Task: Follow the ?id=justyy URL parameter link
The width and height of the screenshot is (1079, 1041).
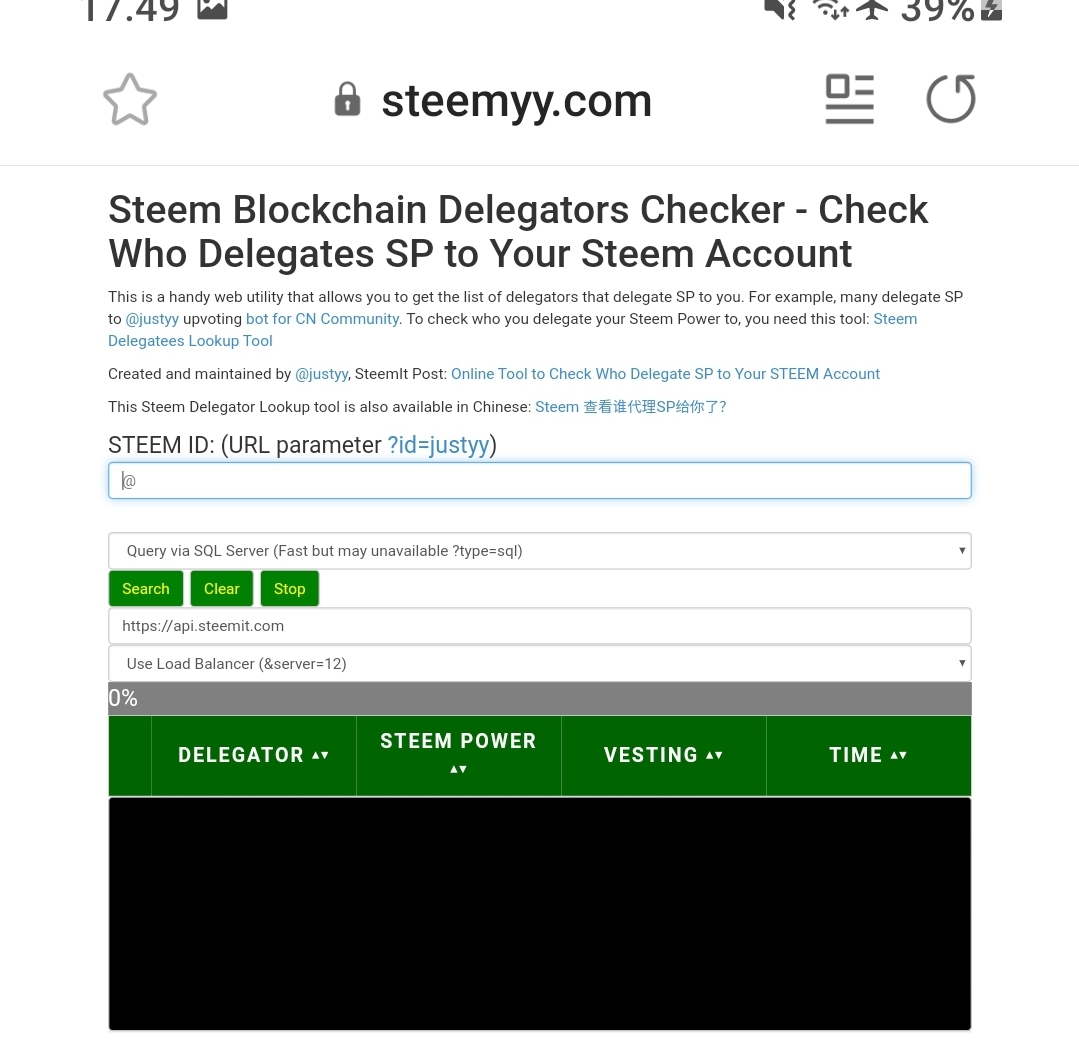Action: [438, 445]
